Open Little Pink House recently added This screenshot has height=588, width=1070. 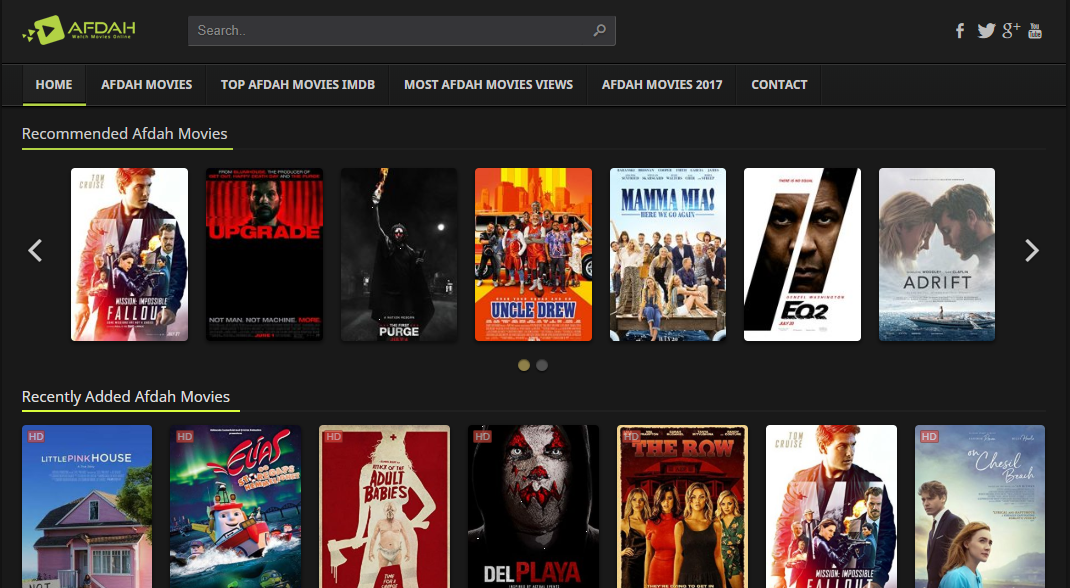pyautogui.click(x=87, y=505)
